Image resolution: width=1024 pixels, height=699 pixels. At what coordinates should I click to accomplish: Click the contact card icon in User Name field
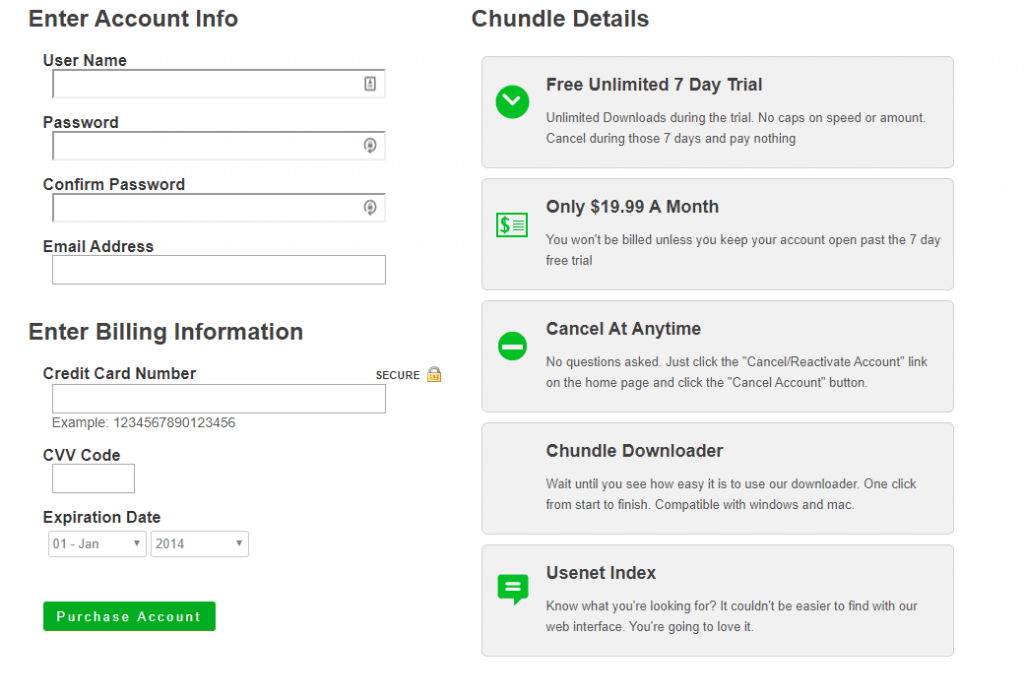(x=370, y=84)
